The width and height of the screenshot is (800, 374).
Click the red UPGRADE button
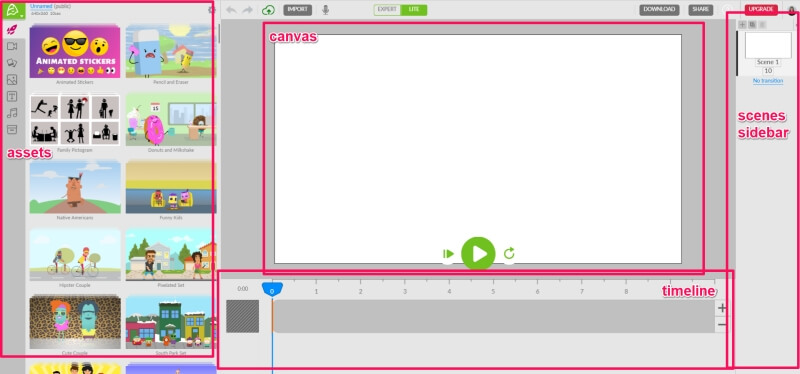tap(761, 10)
